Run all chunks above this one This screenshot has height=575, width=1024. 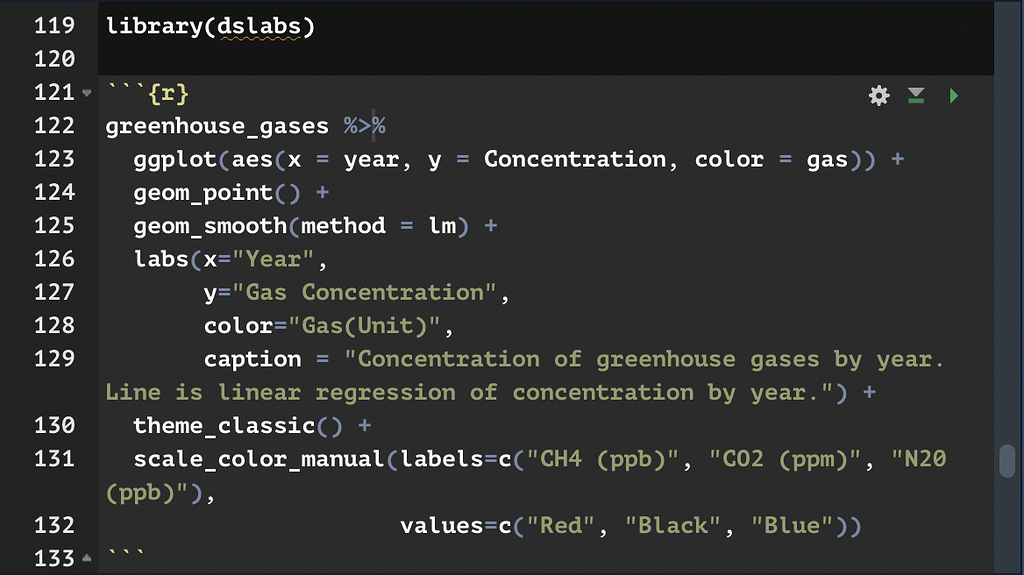click(x=916, y=95)
